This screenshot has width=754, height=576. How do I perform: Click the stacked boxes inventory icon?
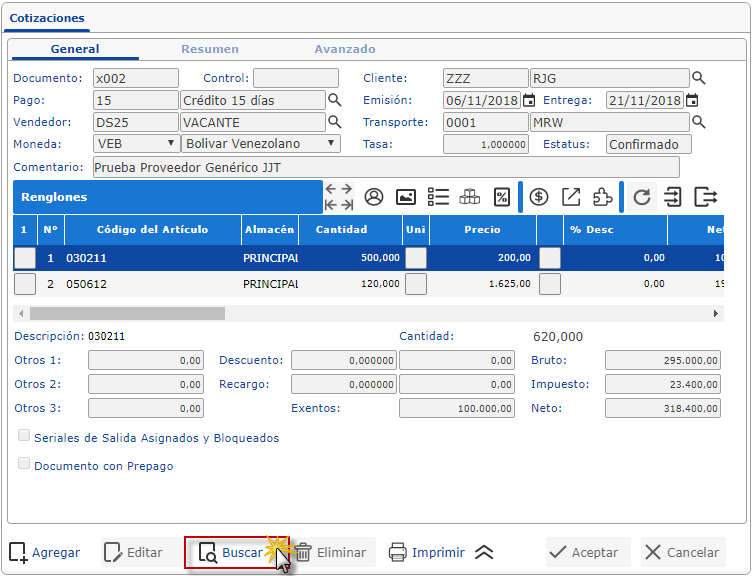[470, 197]
